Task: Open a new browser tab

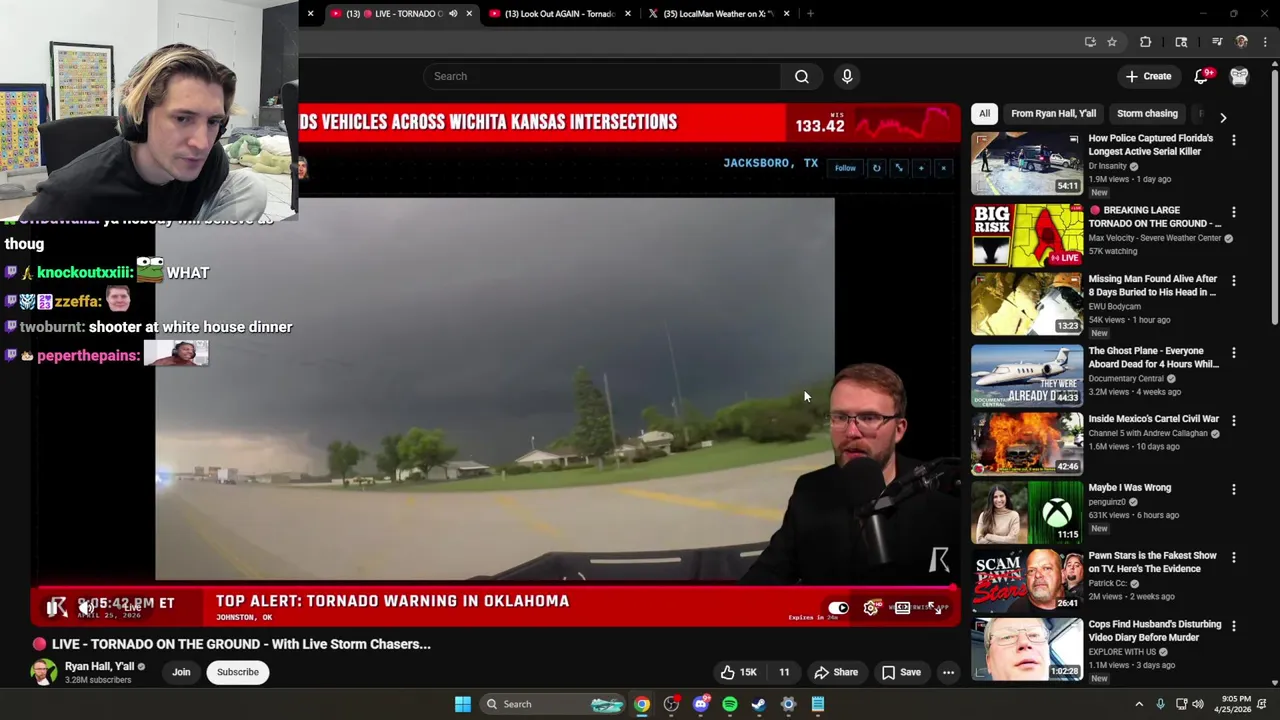Action: (x=810, y=14)
